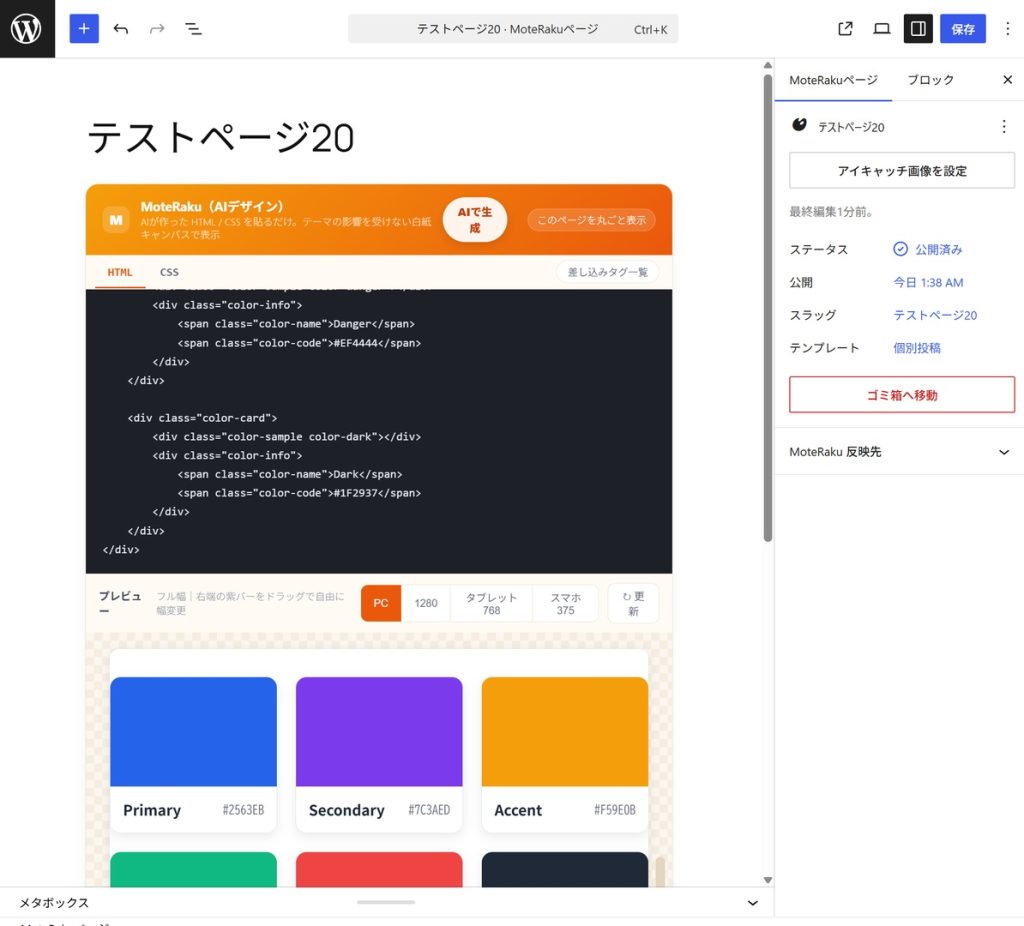The height and width of the screenshot is (926, 1024).
Task: Expand the メタボックス panel chevron
Action: click(752, 902)
